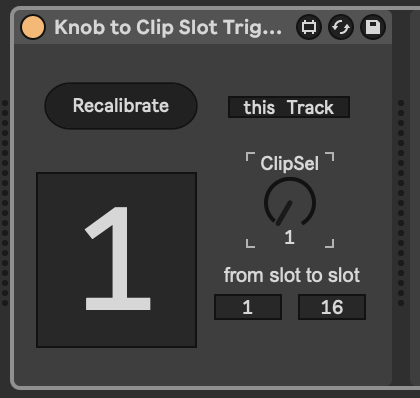
Task: Click the ClipSel knob value readout below dial
Action: [x=289, y=237]
